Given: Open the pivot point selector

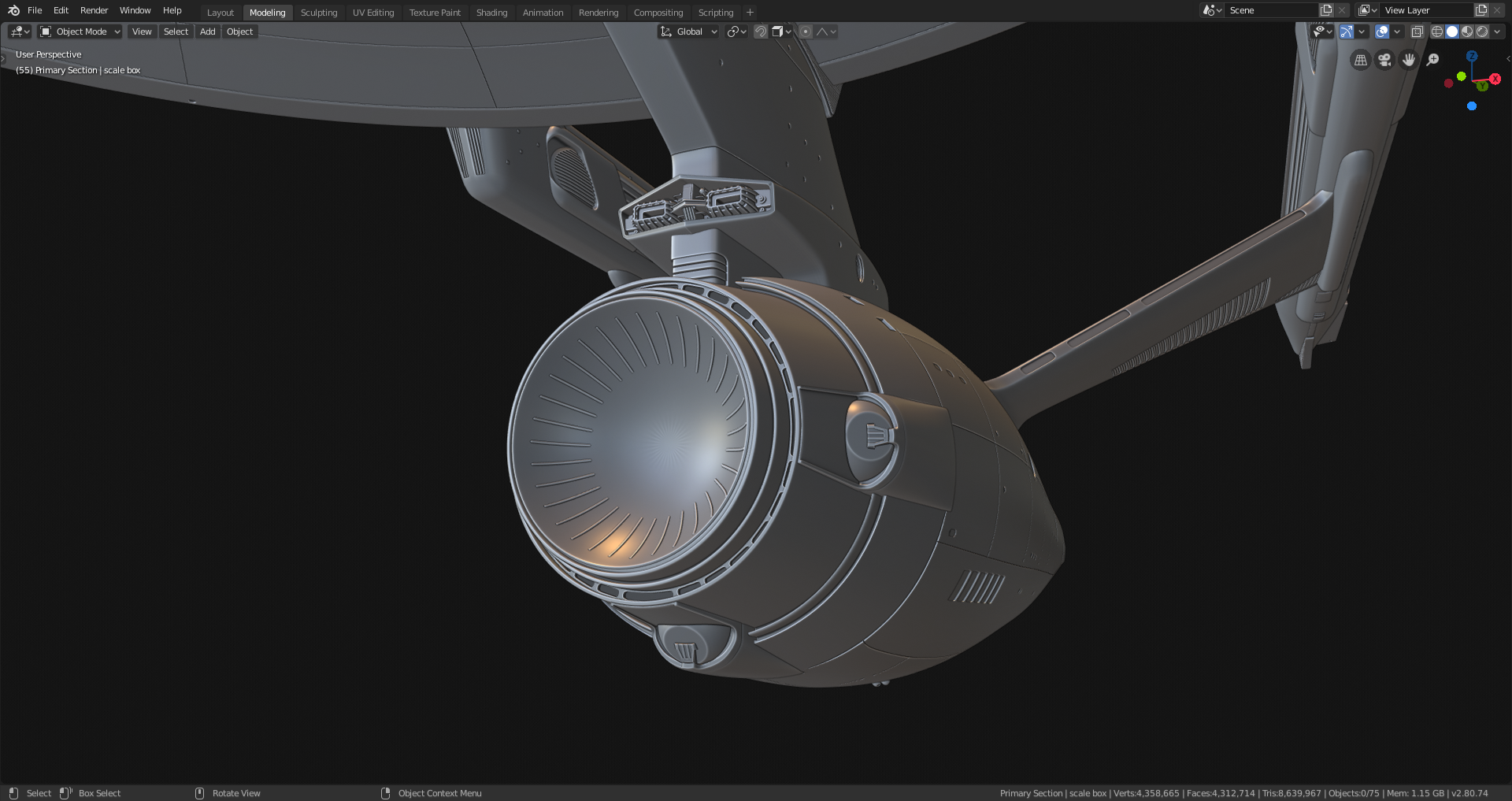Looking at the screenshot, I should [737, 32].
